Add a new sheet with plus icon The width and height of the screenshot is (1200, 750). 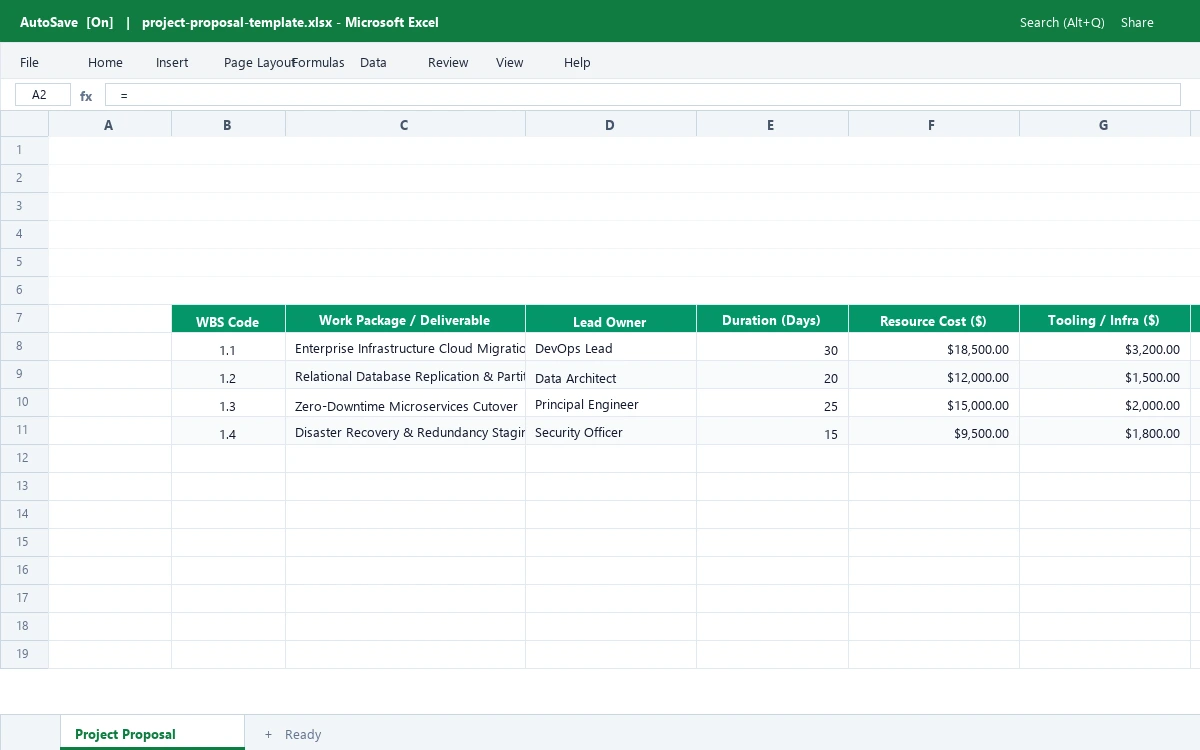(x=268, y=734)
